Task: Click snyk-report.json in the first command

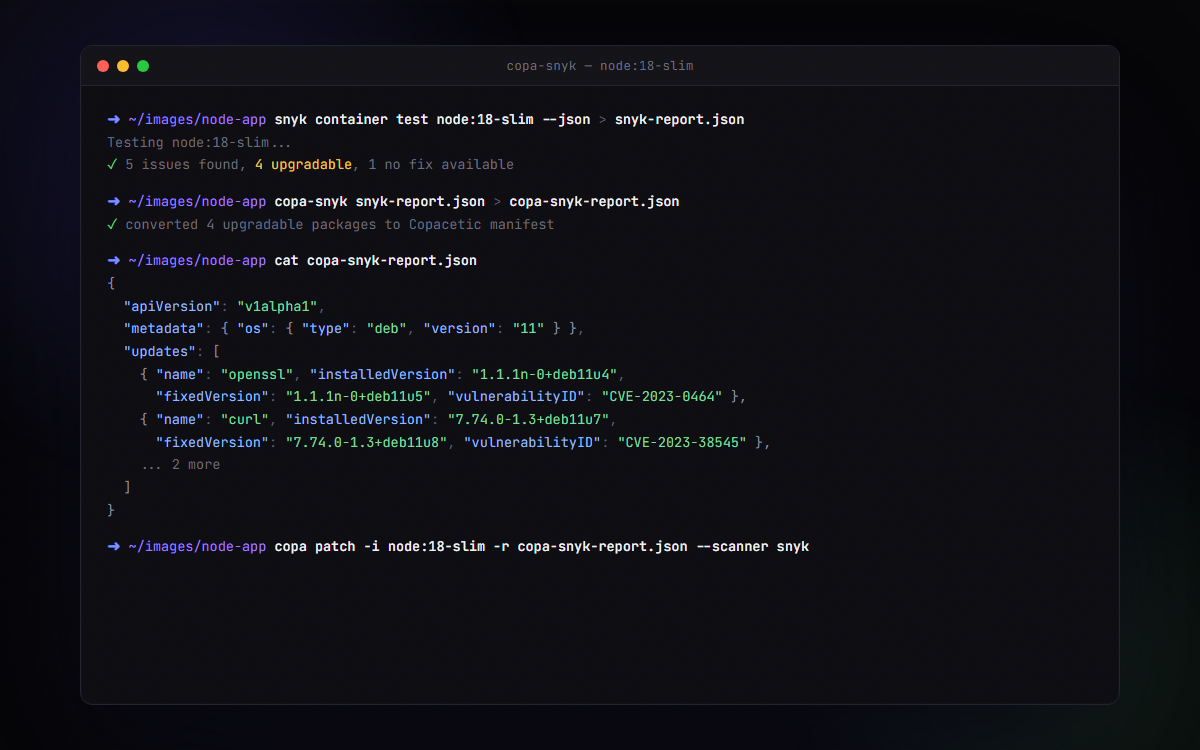Action: (x=679, y=120)
